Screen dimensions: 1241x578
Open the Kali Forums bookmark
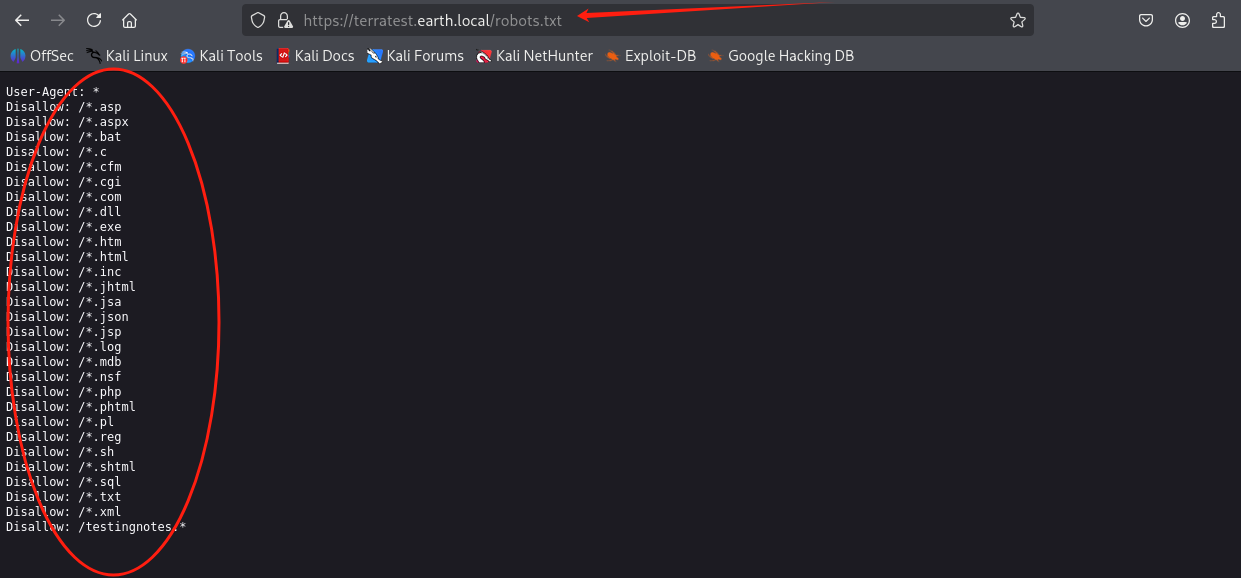coord(415,56)
